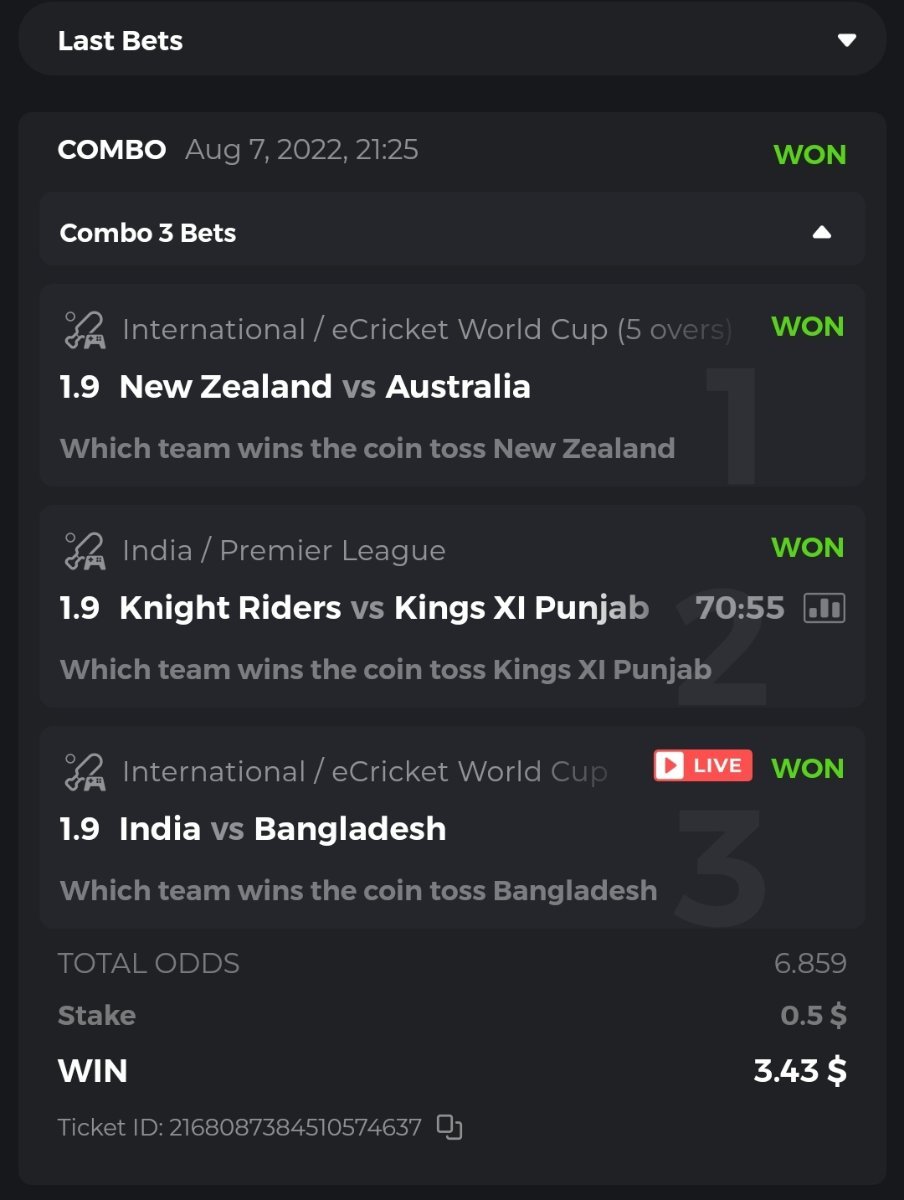Screen dimensions: 904x1200
Task: Click the eCricket icon for India match
Action: click(84, 772)
